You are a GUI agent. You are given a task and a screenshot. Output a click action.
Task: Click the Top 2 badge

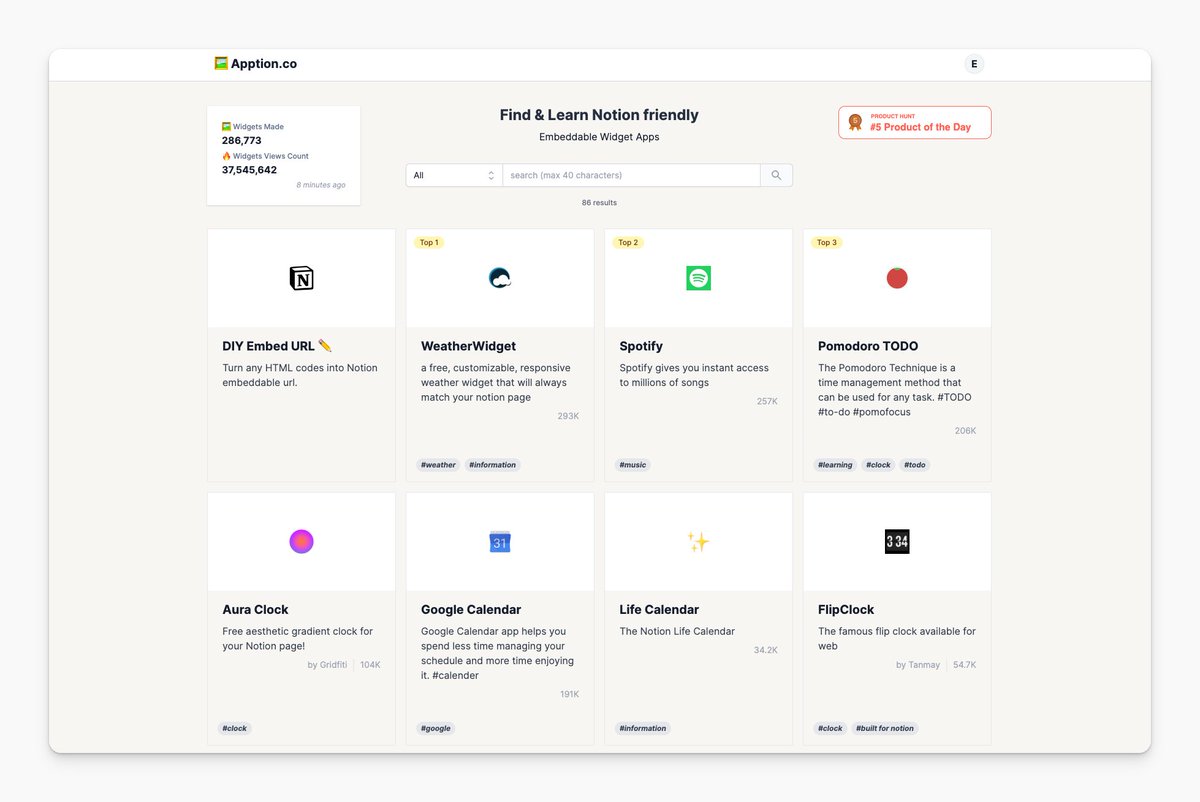[x=628, y=242]
